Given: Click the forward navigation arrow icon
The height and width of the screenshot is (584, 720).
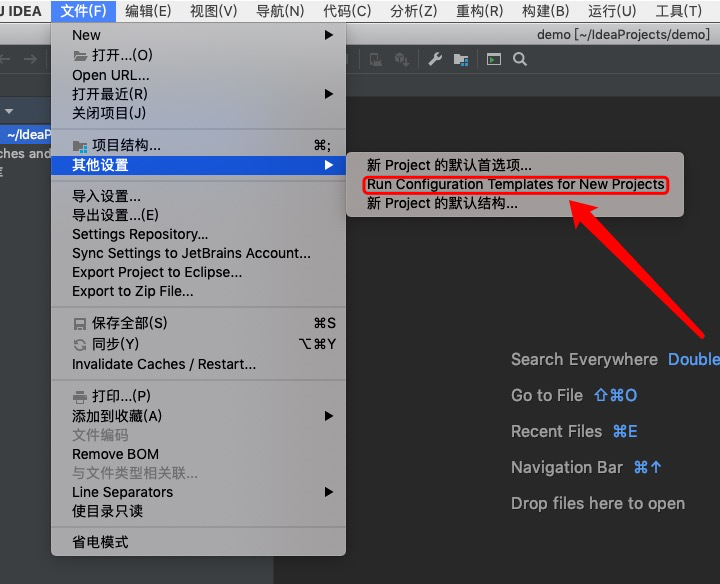Looking at the screenshot, I should (x=31, y=59).
